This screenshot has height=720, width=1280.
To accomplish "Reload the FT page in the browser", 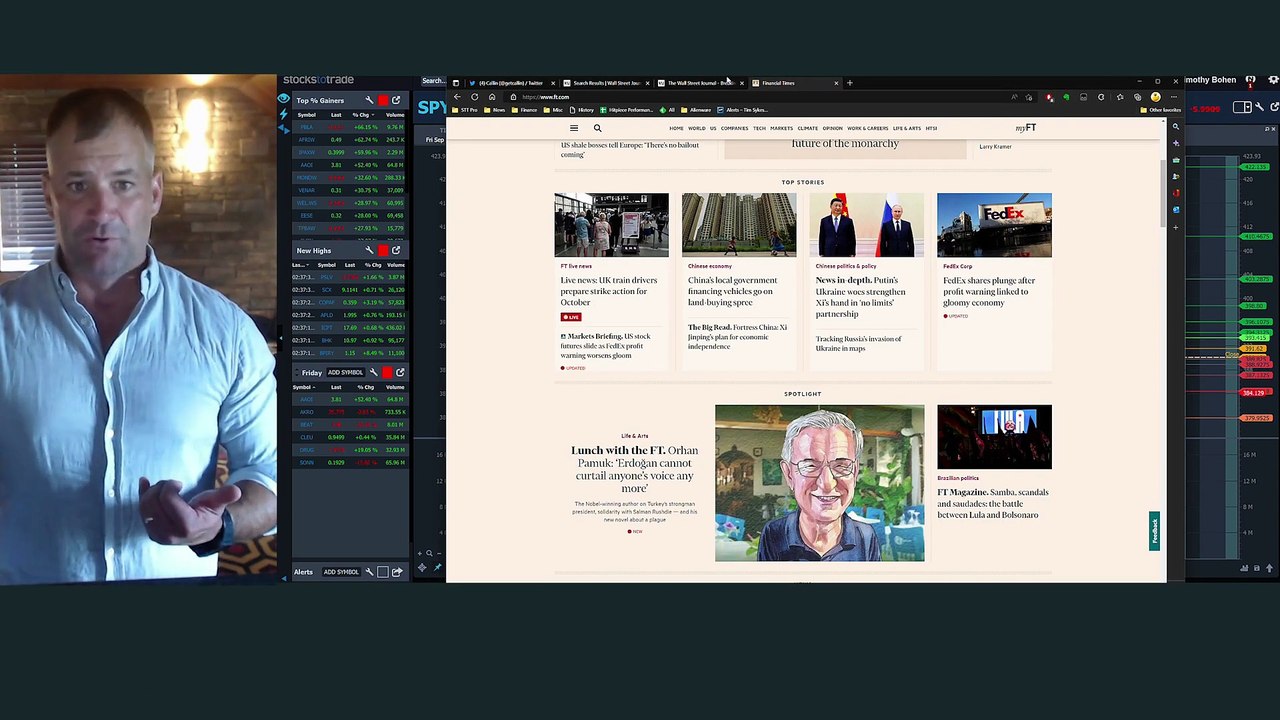I will click(x=474, y=97).
